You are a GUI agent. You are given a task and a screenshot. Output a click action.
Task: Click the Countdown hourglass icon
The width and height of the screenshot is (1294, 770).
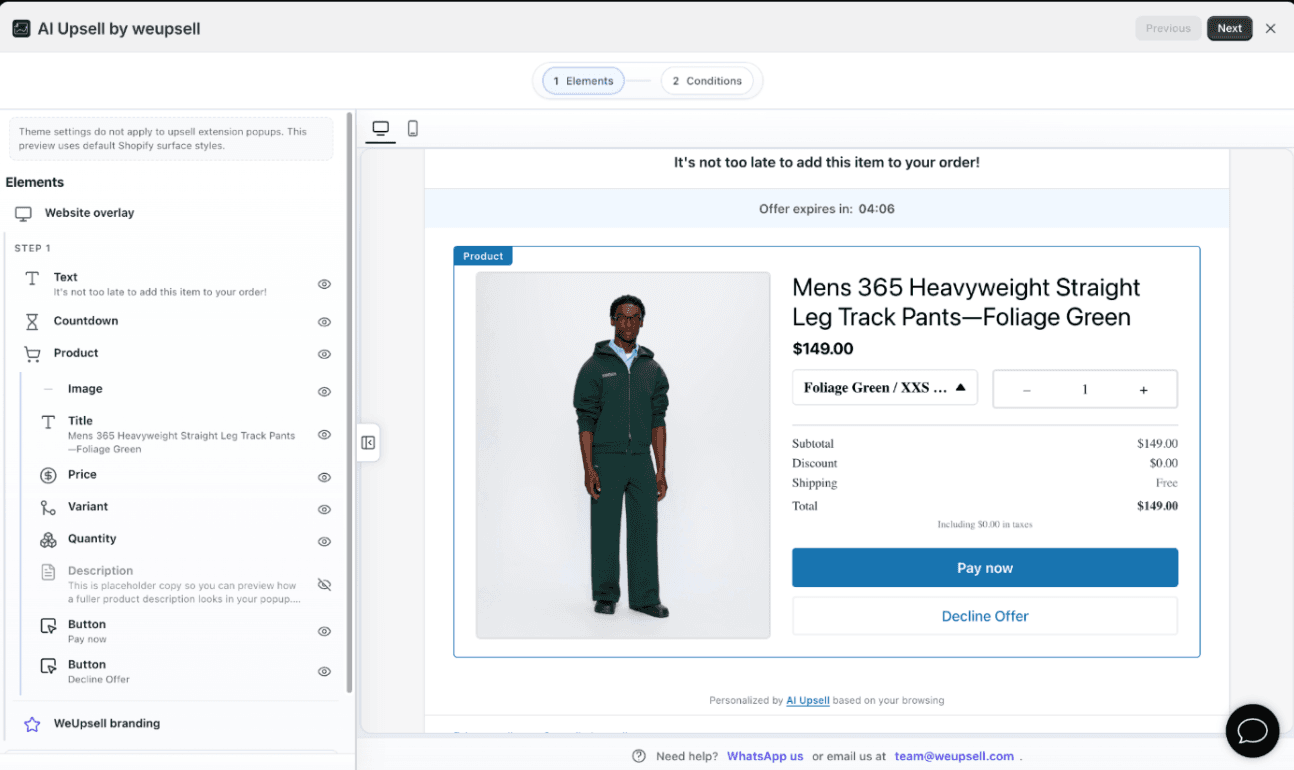(32, 321)
